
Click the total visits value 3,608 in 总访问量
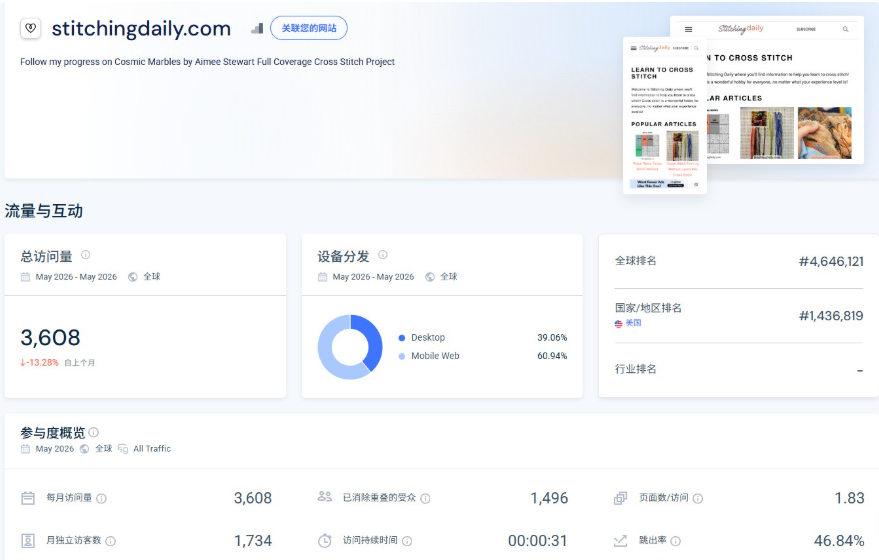pyautogui.click(x=50, y=337)
